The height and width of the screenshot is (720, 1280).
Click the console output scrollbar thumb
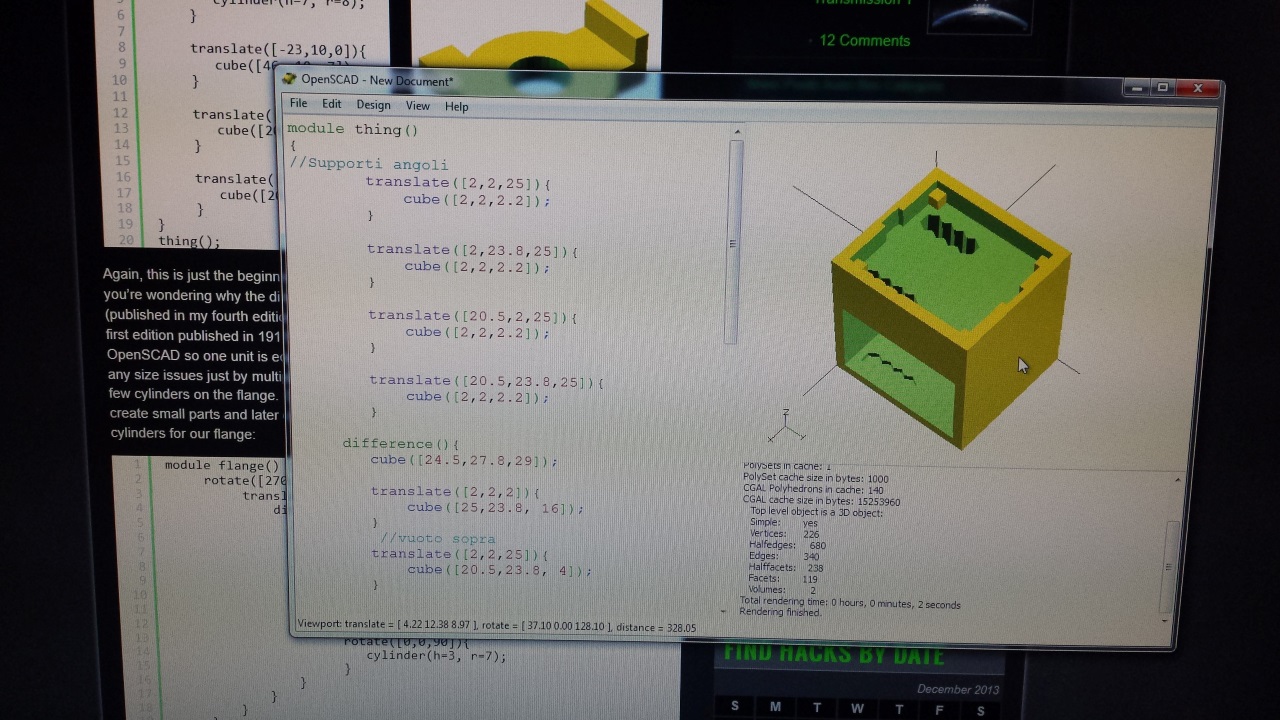tap(1169, 566)
